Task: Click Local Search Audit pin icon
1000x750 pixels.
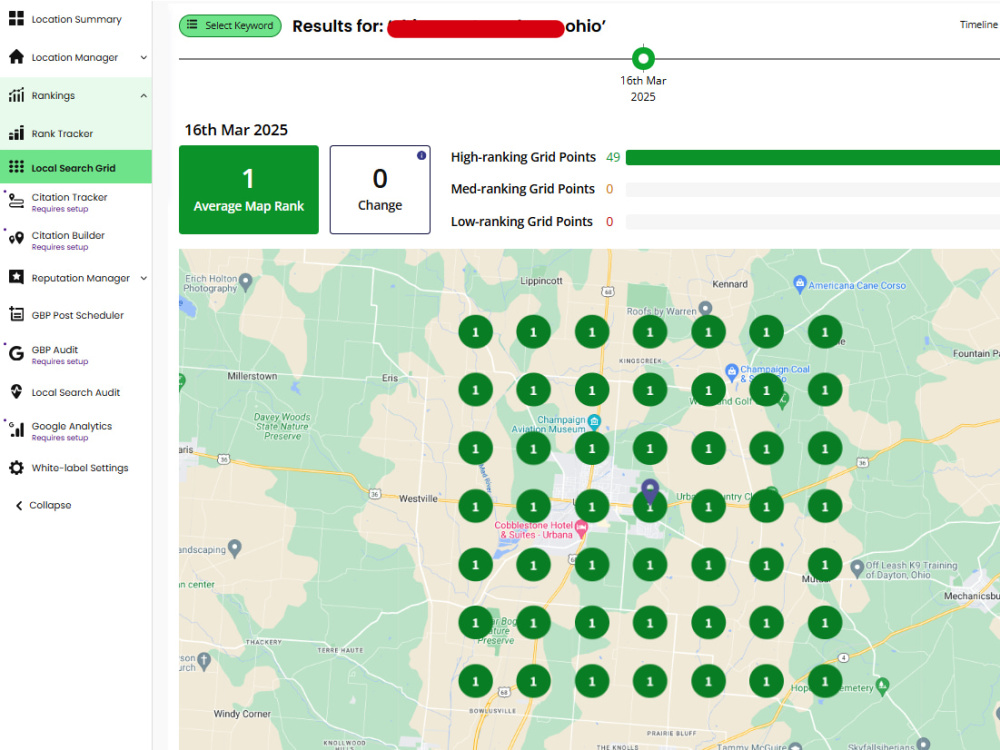Action: (16, 392)
